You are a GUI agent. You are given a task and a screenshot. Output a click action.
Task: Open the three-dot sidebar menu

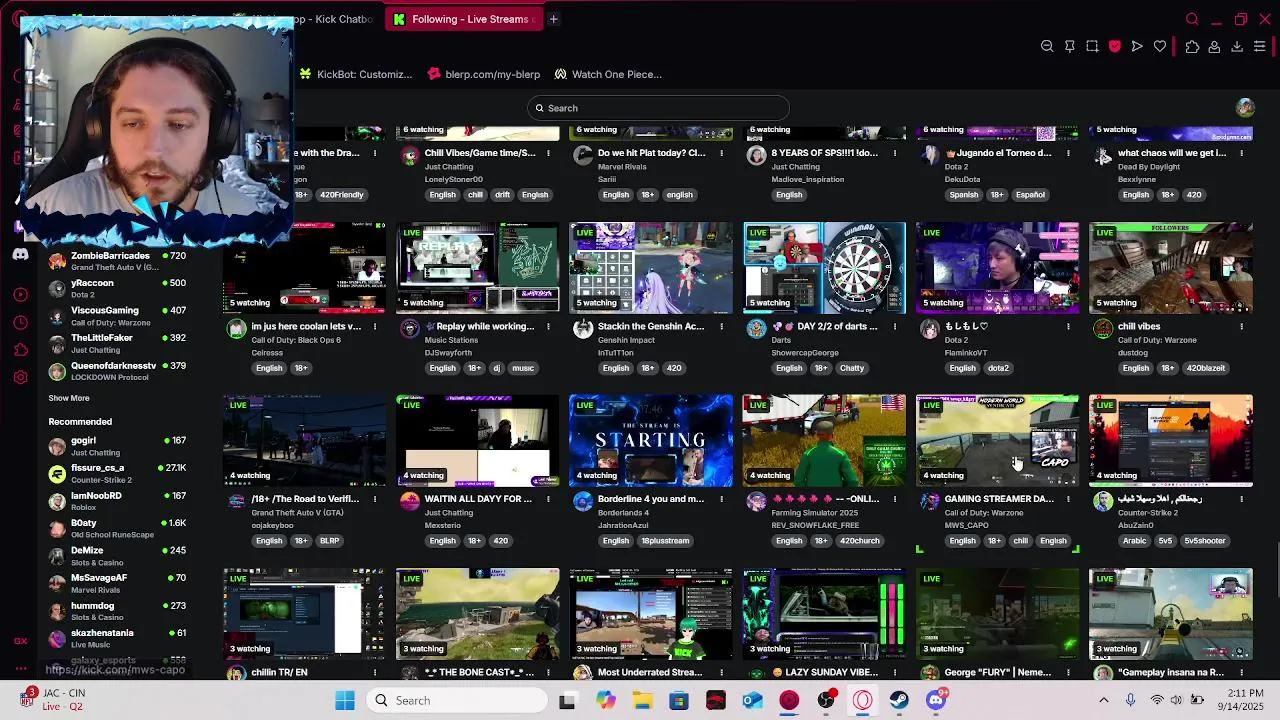click(20, 668)
